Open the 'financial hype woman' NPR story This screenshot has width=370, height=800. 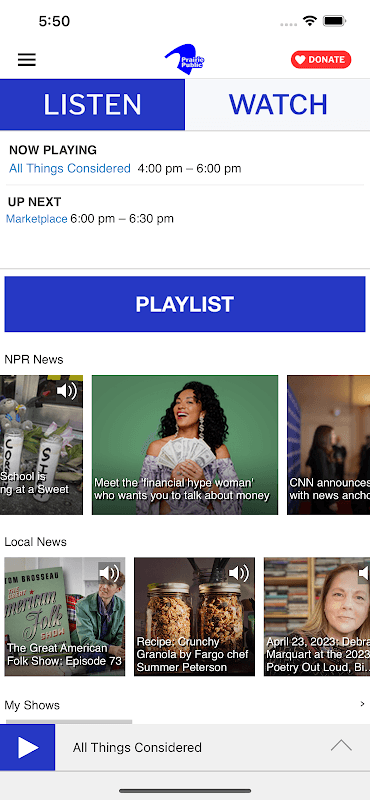click(x=185, y=445)
